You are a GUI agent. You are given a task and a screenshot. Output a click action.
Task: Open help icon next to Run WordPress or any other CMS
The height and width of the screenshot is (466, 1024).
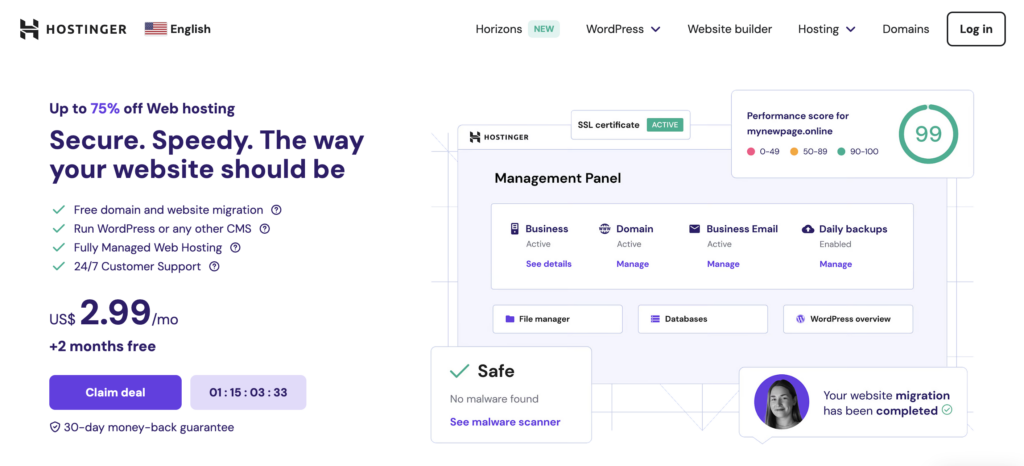point(264,229)
